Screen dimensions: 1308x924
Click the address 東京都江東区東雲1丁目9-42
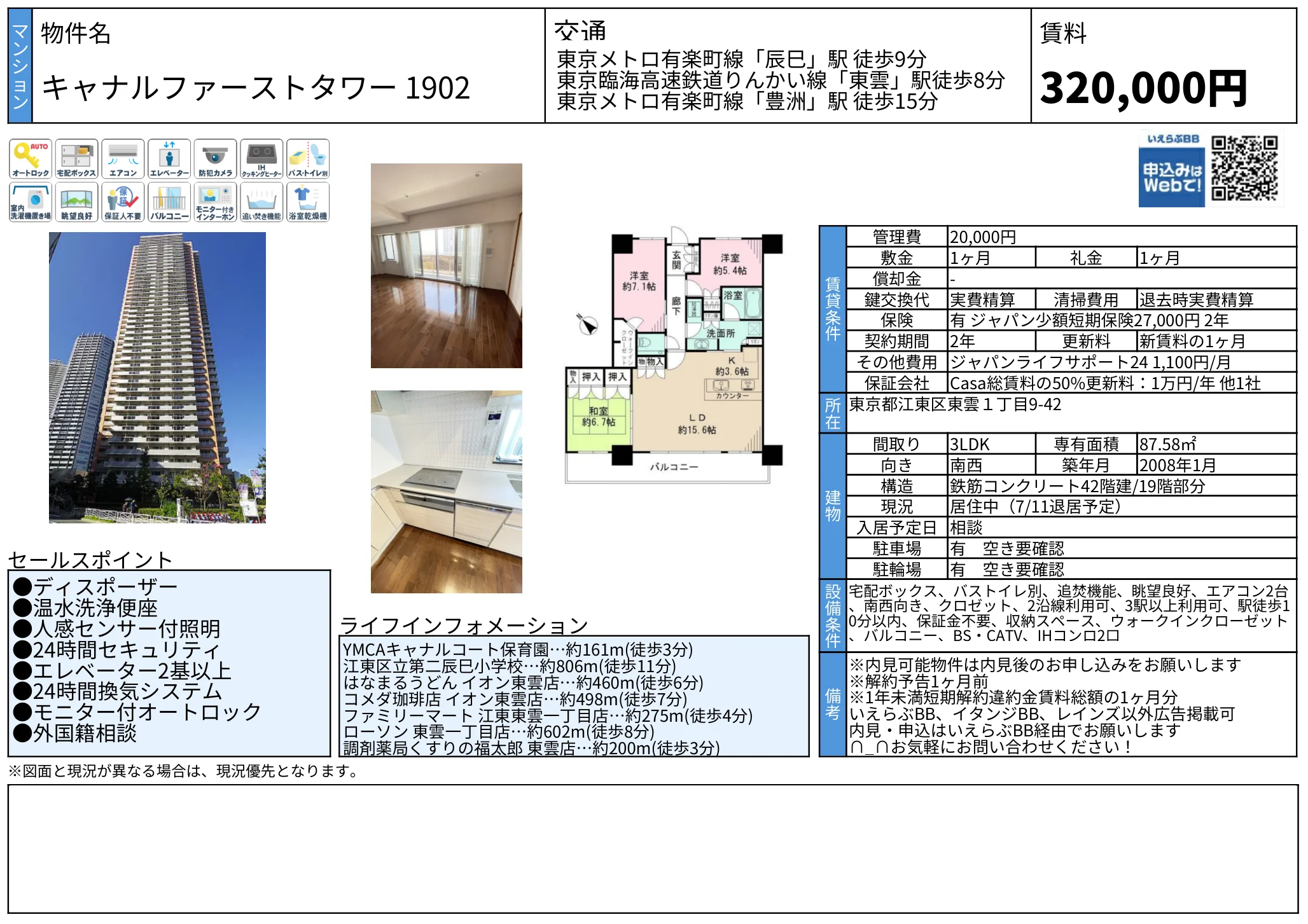(956, 404)
